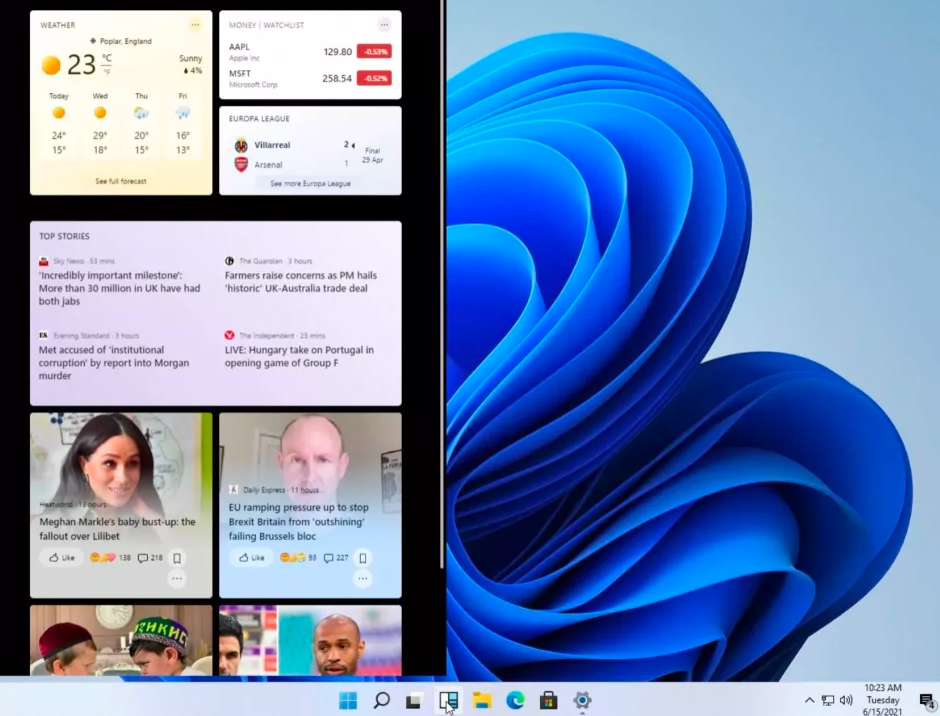Open Money Watchlist widget more options
The height and width of the screenshot is (716, 940).
pyautogui.click(x=384, y=25)
